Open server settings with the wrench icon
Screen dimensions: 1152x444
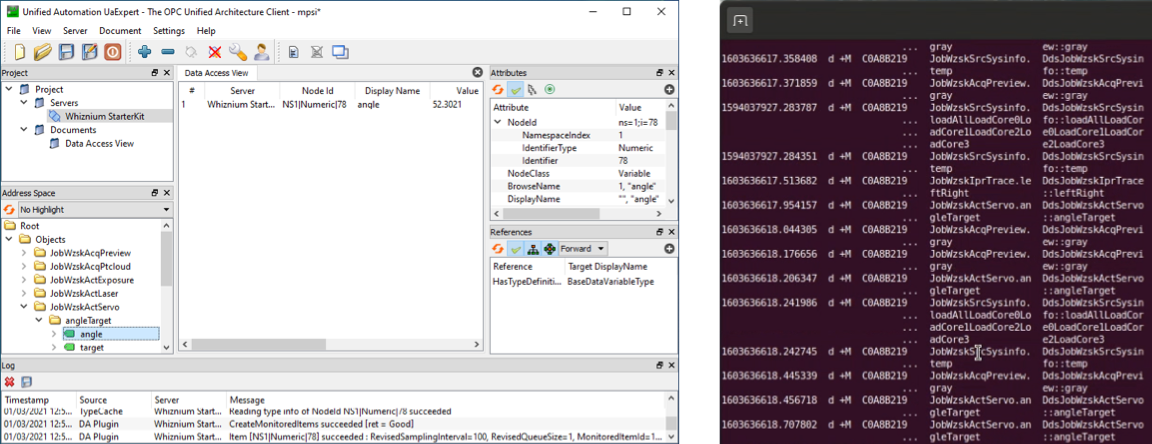[237, 52]
